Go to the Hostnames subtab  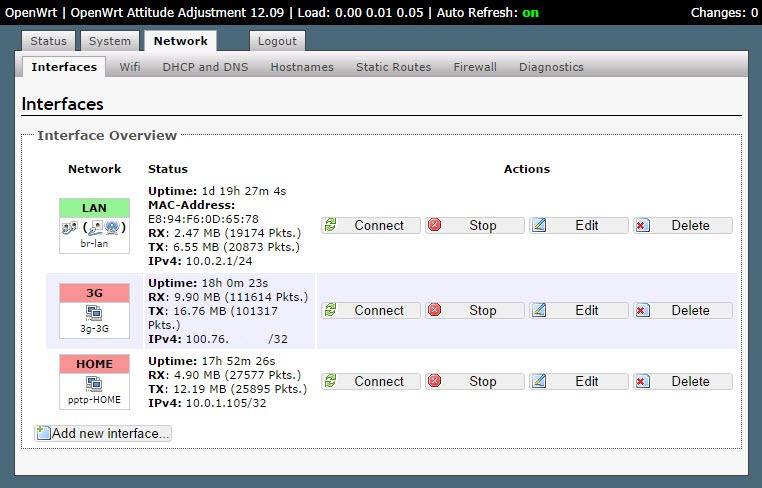[302, 67]
